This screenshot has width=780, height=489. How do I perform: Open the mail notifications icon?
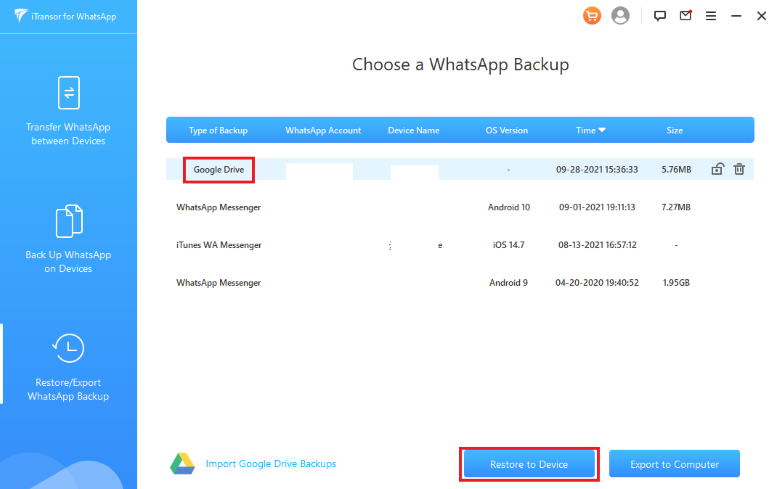(x=685, y=16)
